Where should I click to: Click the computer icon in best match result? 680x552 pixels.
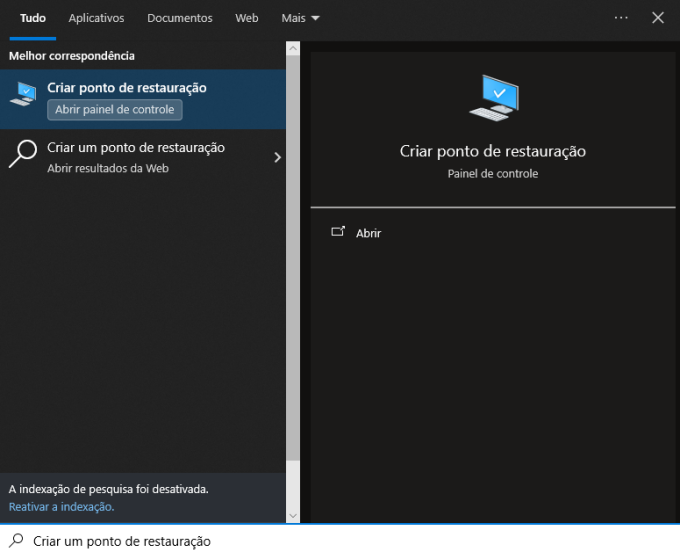click(x=23, y=94)
